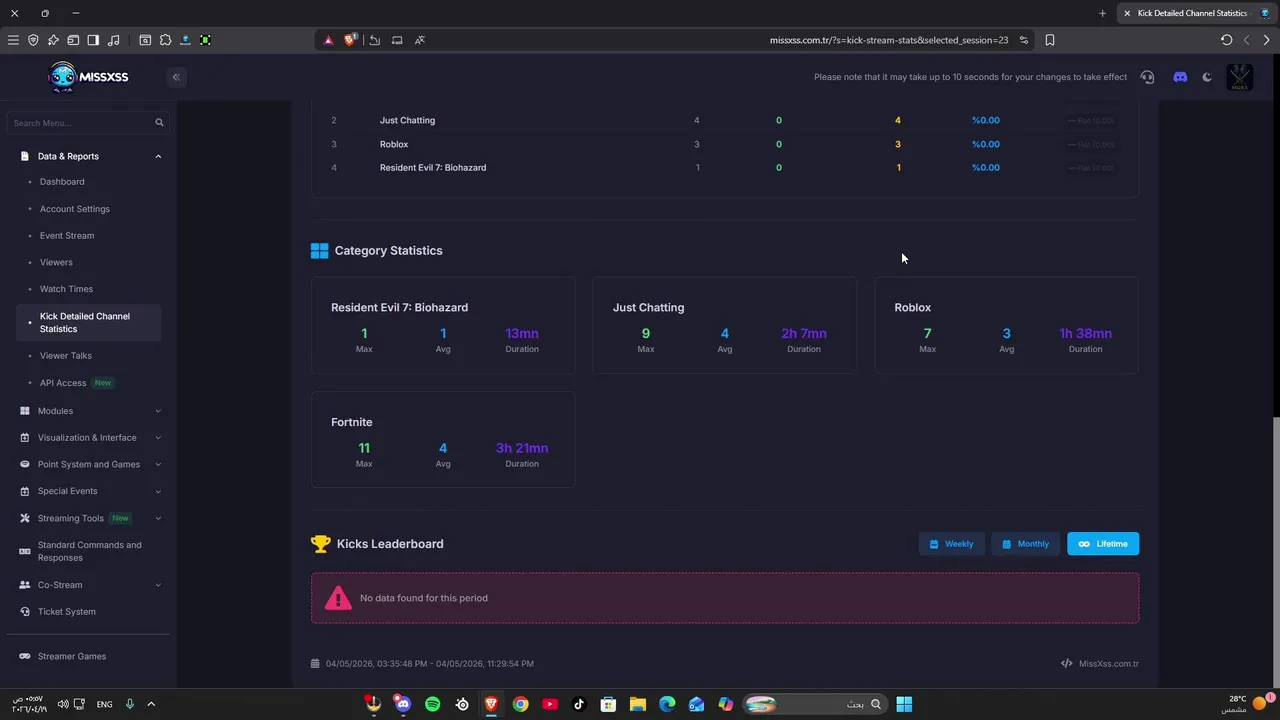The width and height of the screenshot is (1280, 720).
Task: Click the address bar URL
Action: pyautogui.click(x=888, y=40)
